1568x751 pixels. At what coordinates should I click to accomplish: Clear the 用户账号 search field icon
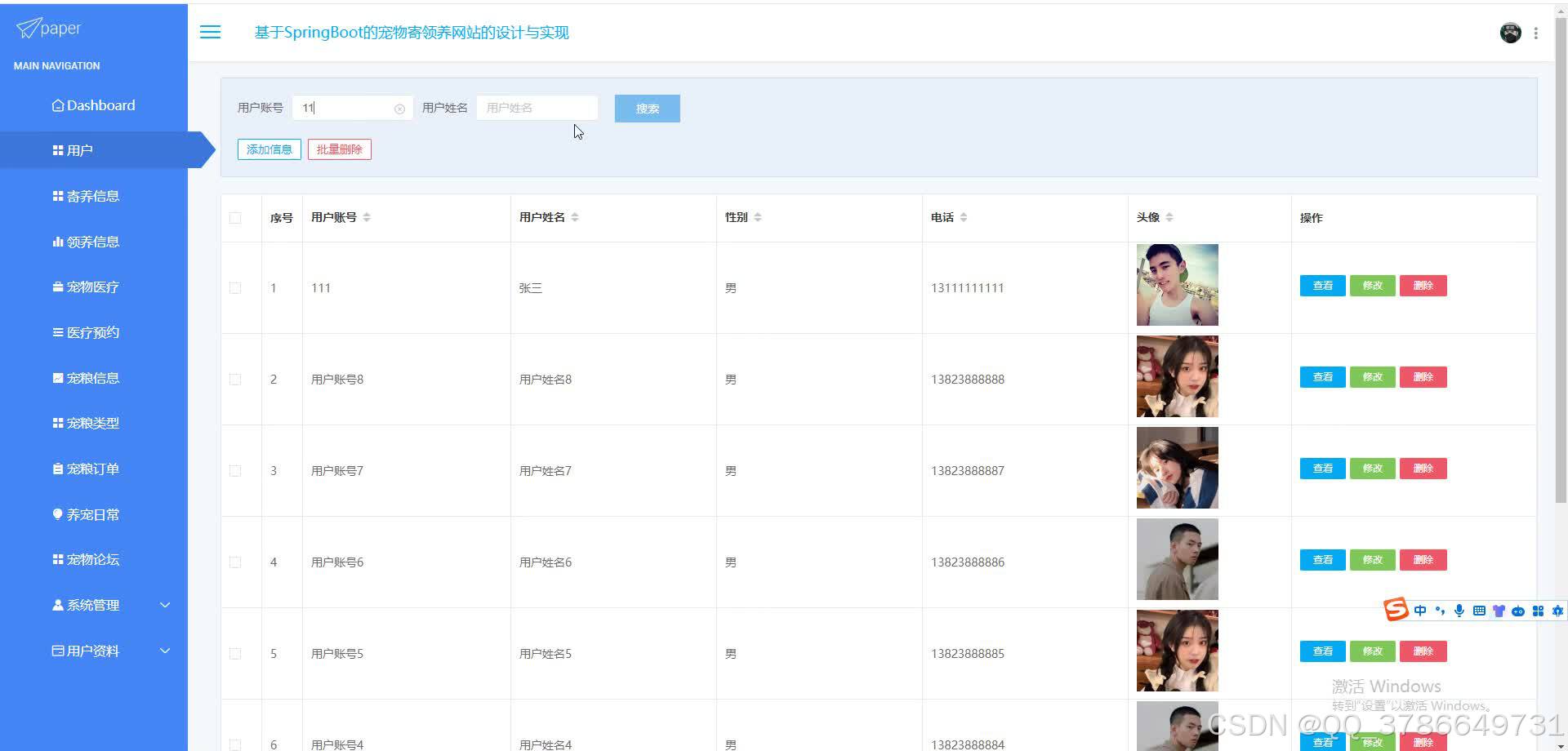click(x=399, y=109)
